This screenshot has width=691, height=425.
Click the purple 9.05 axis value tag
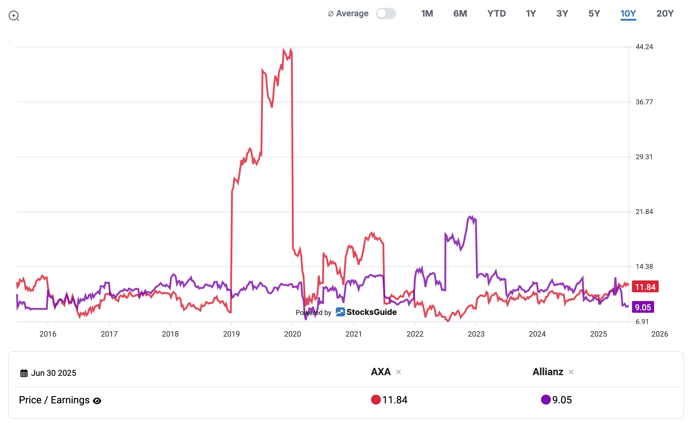click(x=643, y=307)
